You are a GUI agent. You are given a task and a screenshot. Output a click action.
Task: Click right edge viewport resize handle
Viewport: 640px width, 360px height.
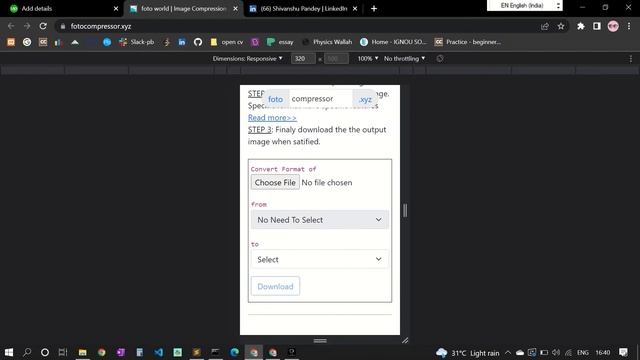(x=404, y=211)
